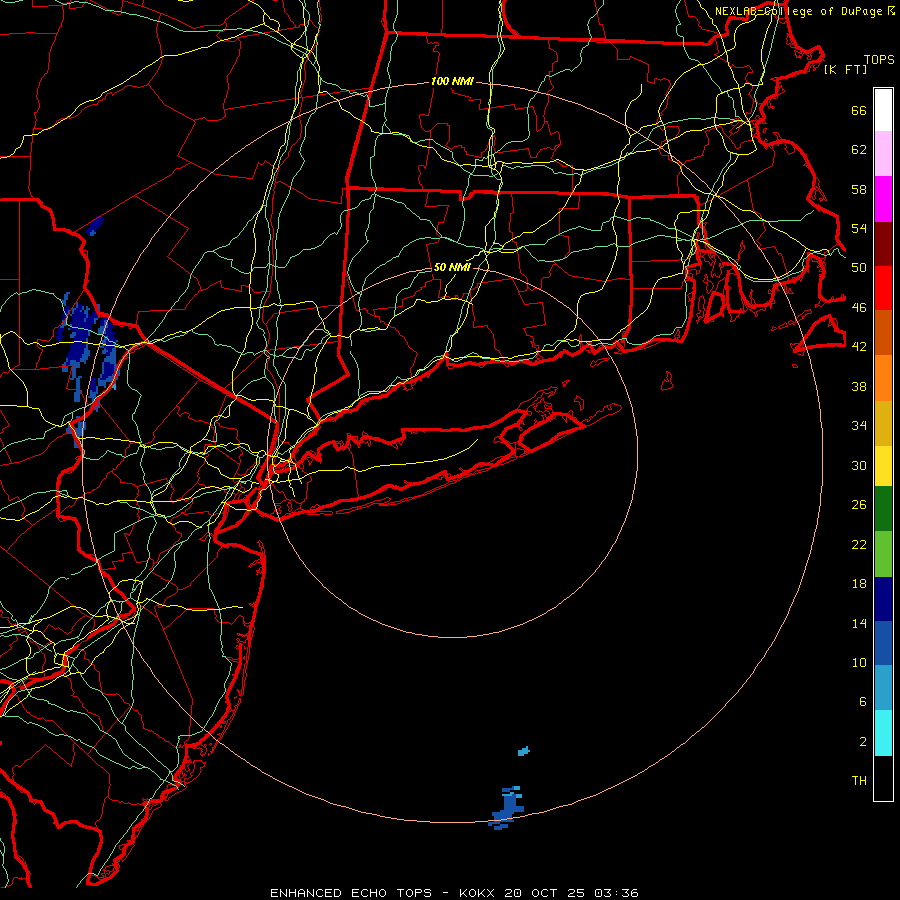The image size is (900, 900).
Task: Click the '22' legend value
Action: point(859,544)
